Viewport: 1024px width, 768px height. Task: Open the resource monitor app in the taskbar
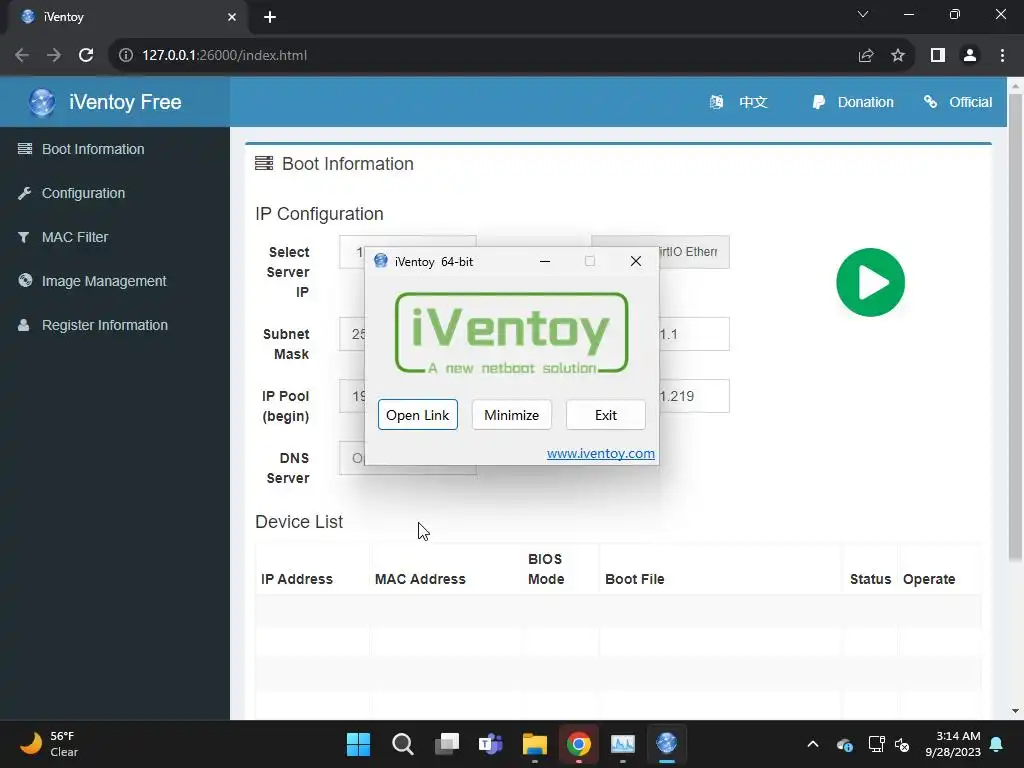[622, 744]
